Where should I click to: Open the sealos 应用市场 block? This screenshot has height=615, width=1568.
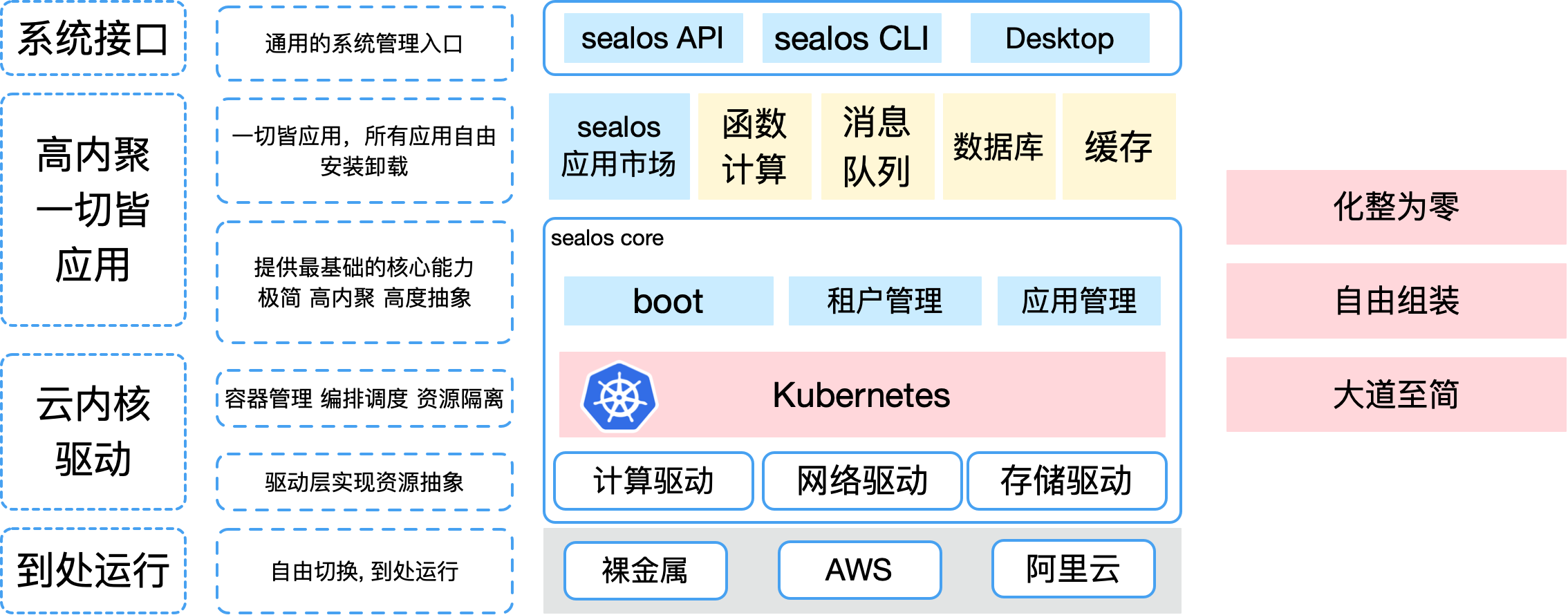pos(619,146)
